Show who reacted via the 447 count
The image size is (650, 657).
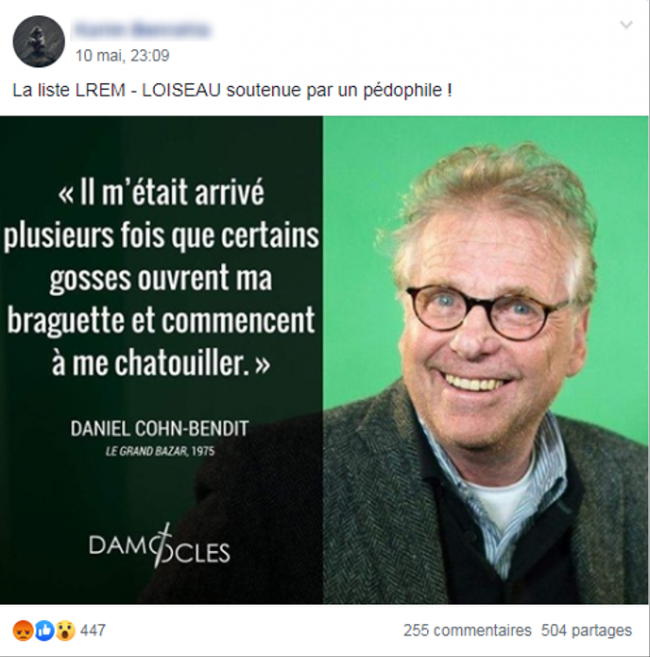(93, 630)
